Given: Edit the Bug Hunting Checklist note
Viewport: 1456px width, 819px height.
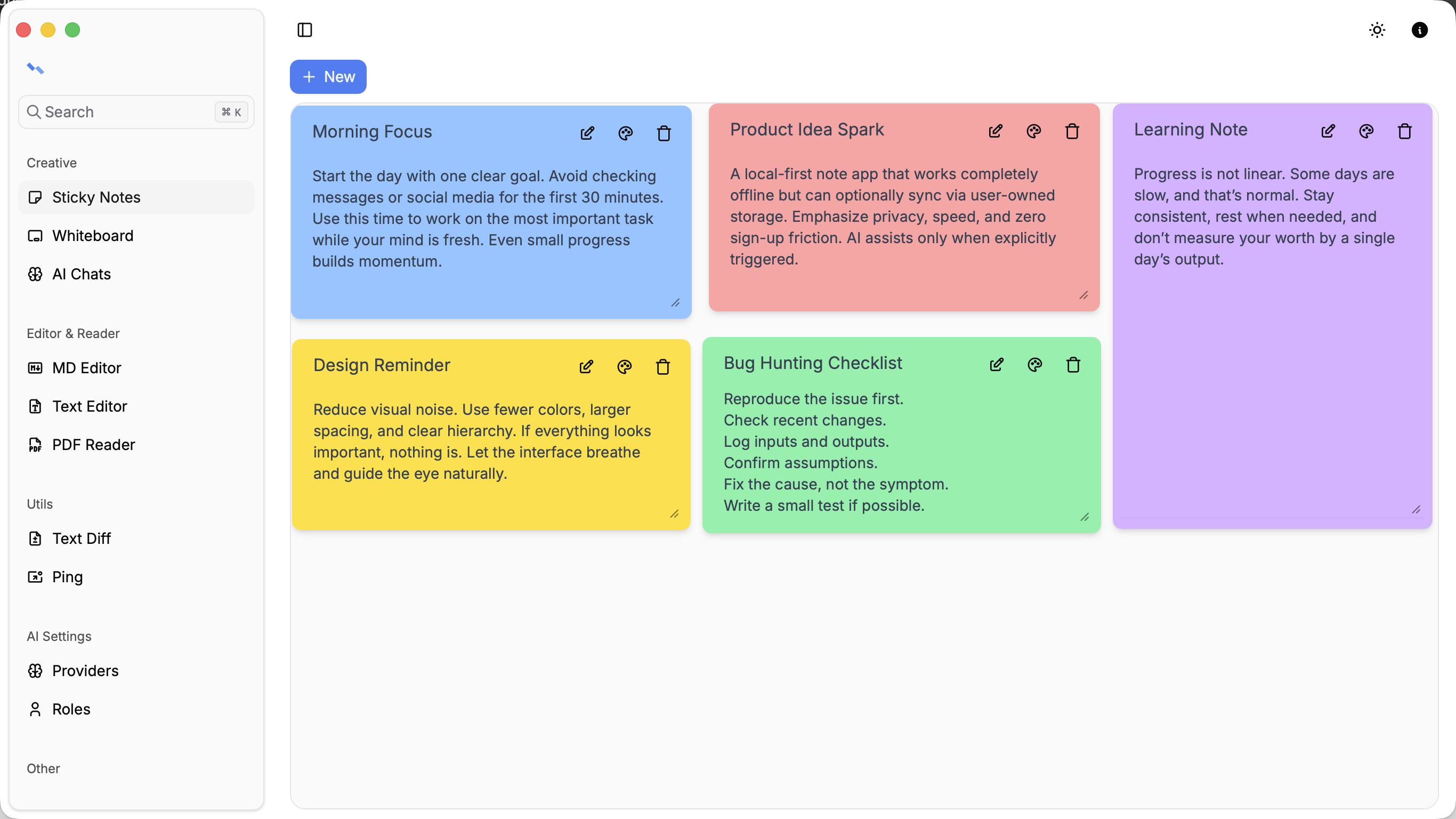Looking at the screenshot, I should [997, 365].
